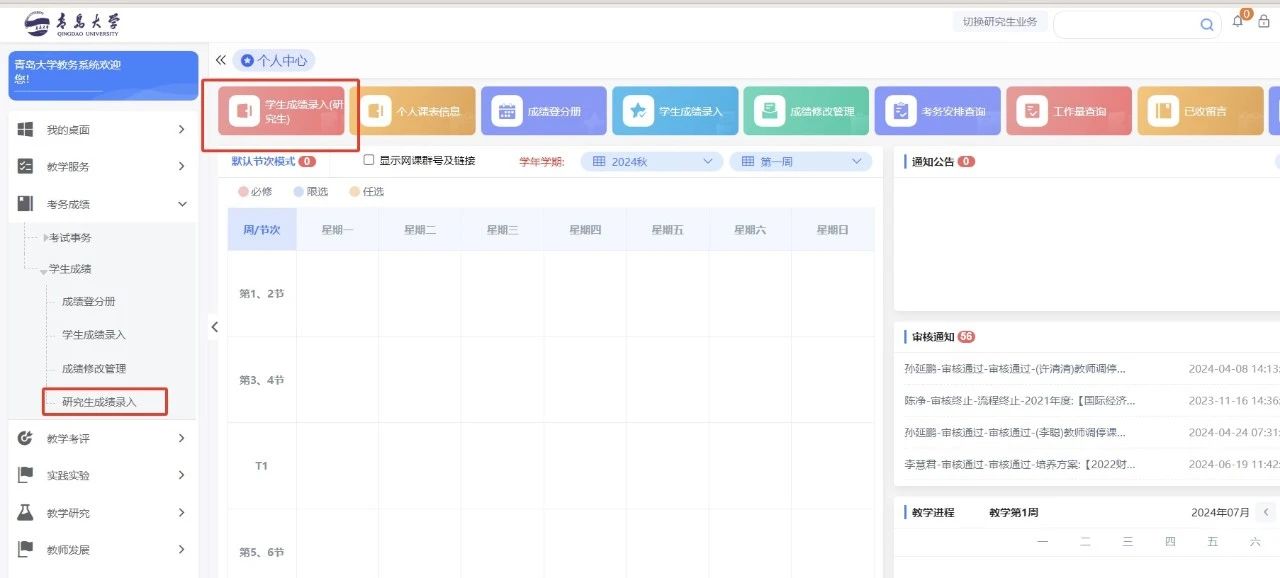Enable 显示网课群号及链接 checkbox

[369, 160]
